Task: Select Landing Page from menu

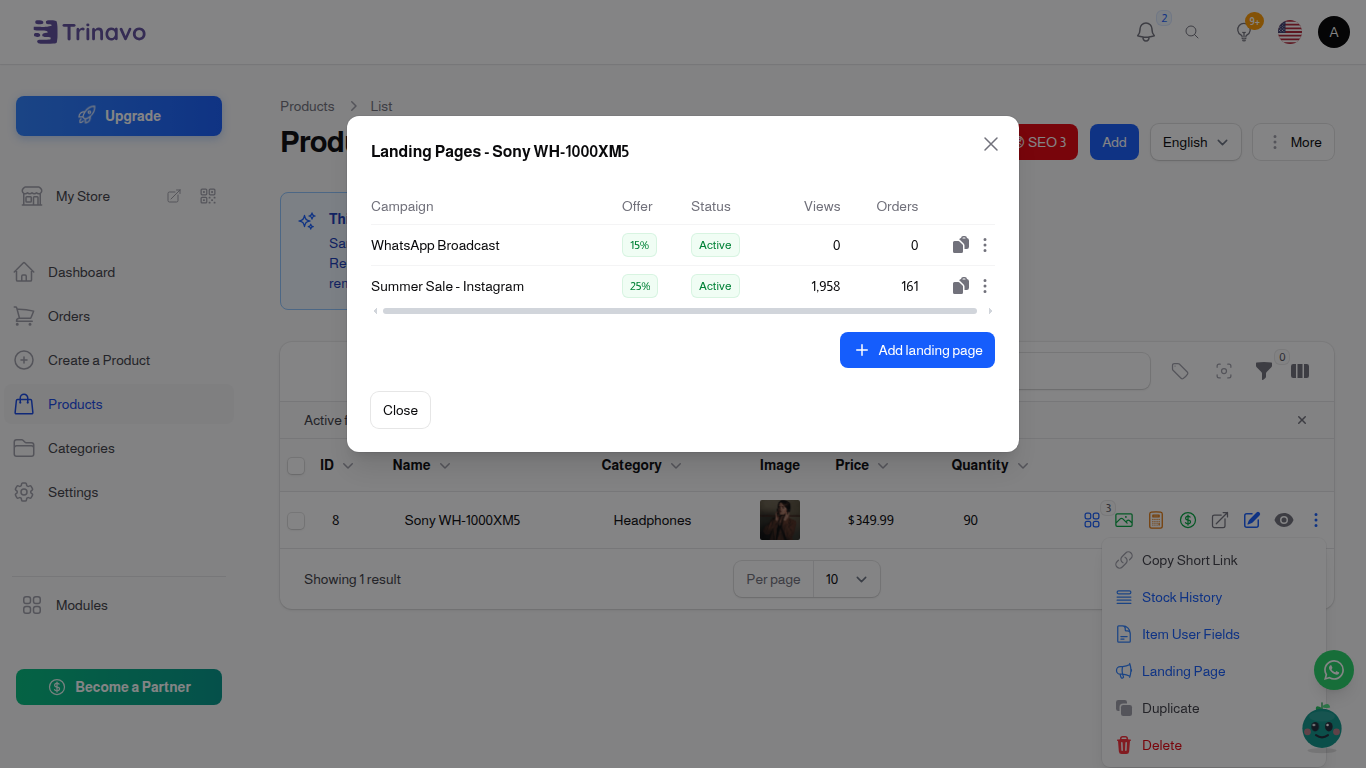Action: (x=1214, y=671)
